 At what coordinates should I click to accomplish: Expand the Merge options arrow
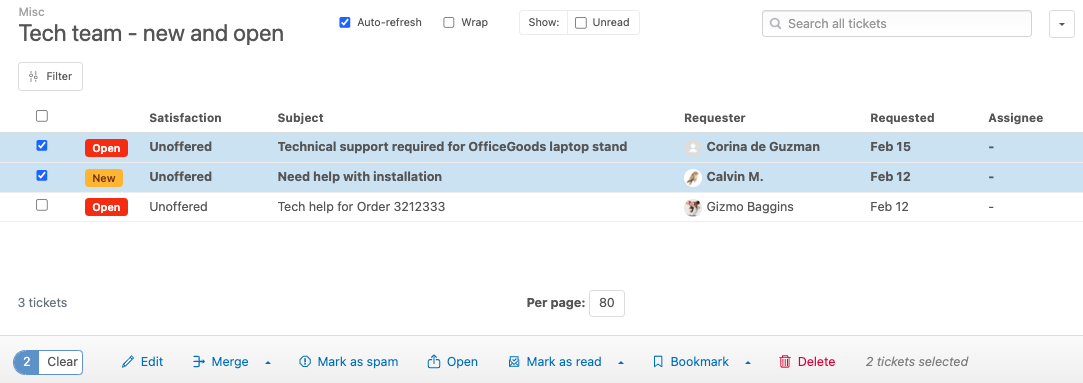pyautogui.click(x=268, y=362)
